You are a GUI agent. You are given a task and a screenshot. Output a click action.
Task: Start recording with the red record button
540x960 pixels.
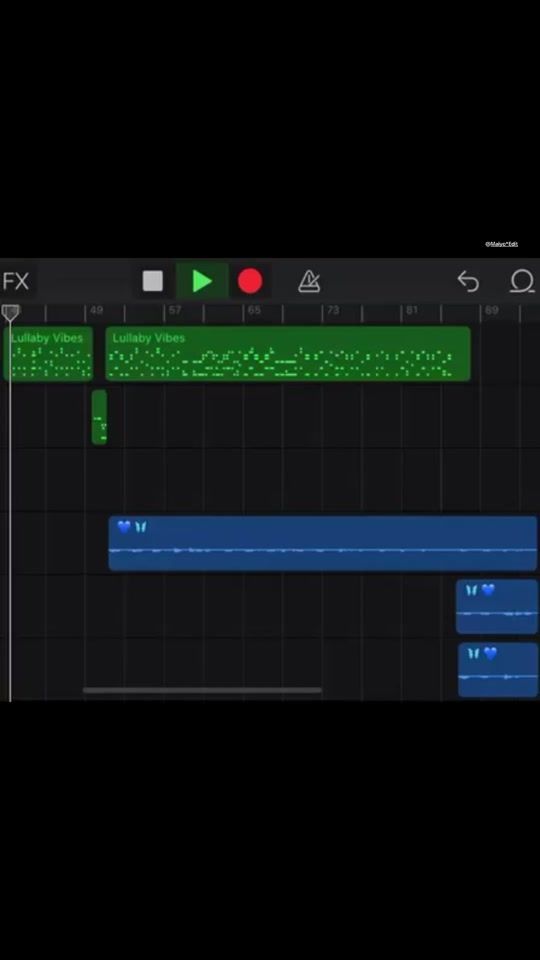[x=250, y=282]
